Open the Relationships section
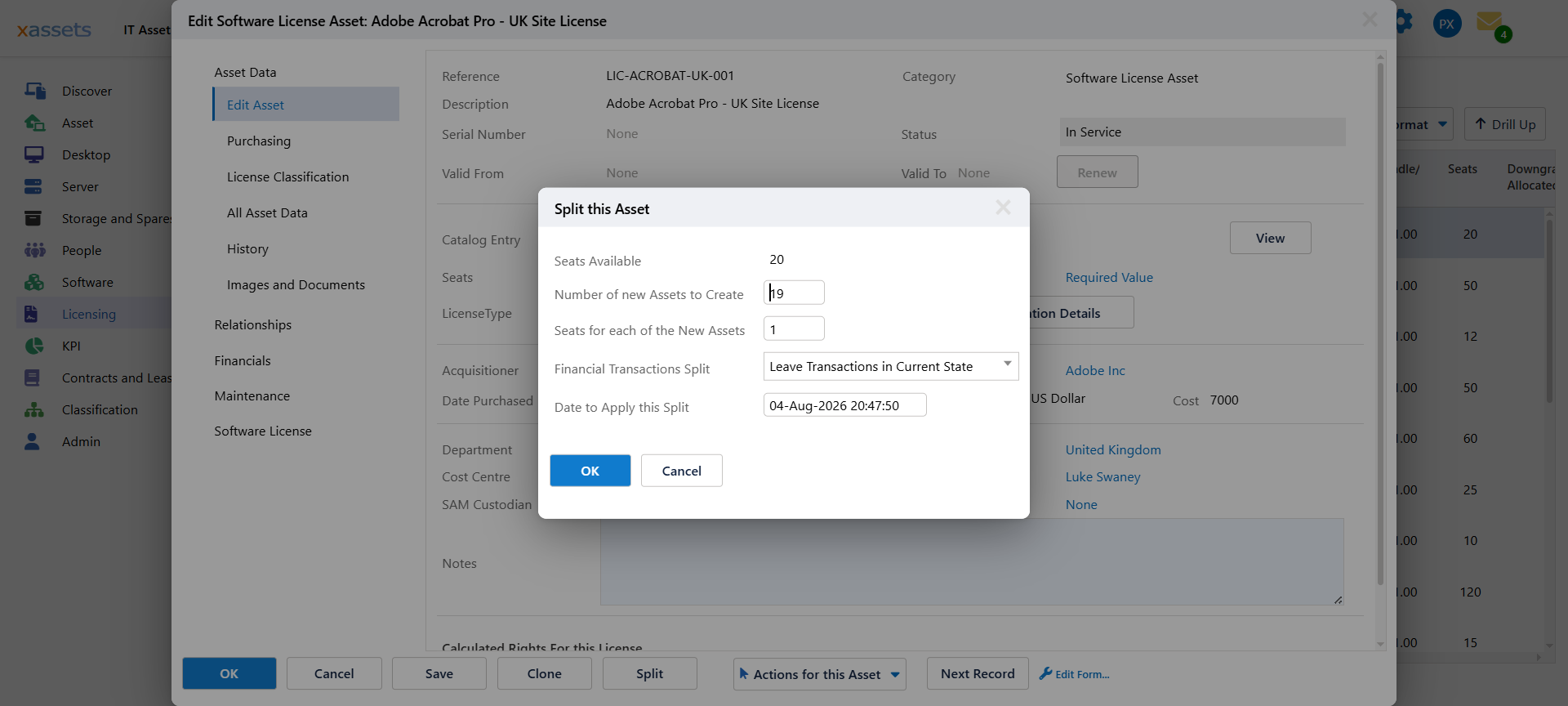Viewport: 1568px width, 706px height. point(252,324)
